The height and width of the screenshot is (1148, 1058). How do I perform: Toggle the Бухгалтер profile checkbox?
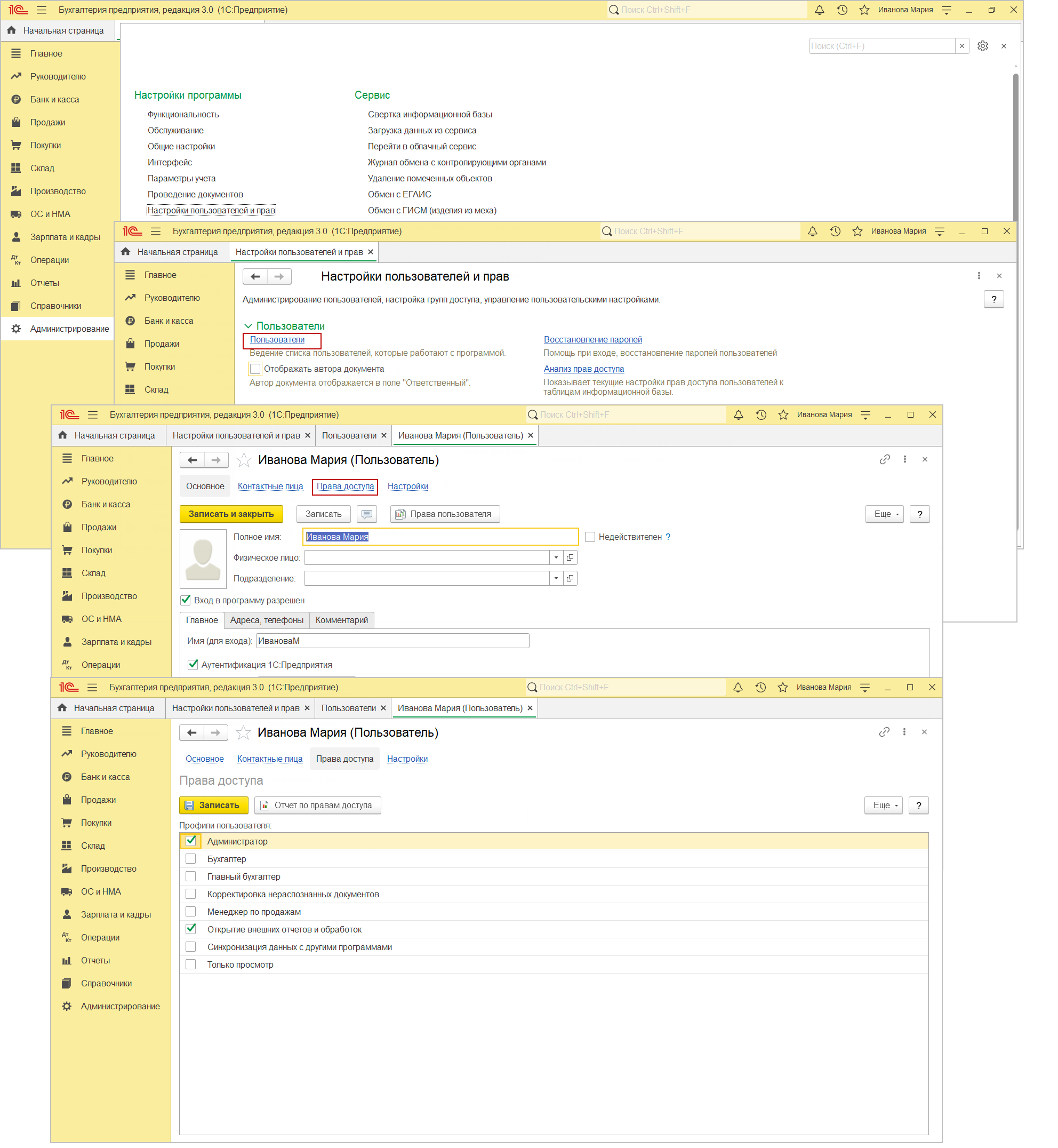[x=191, y=859]
